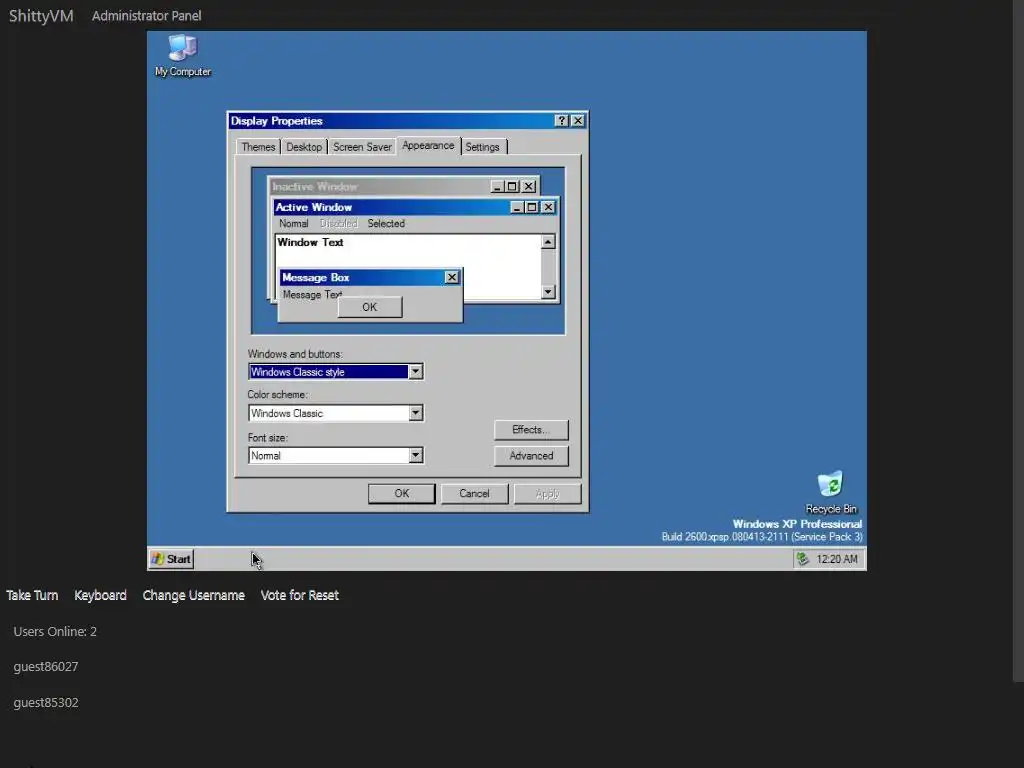Click Vote for Reset
Screen dimensions: 1024x768
pos(299,595)
